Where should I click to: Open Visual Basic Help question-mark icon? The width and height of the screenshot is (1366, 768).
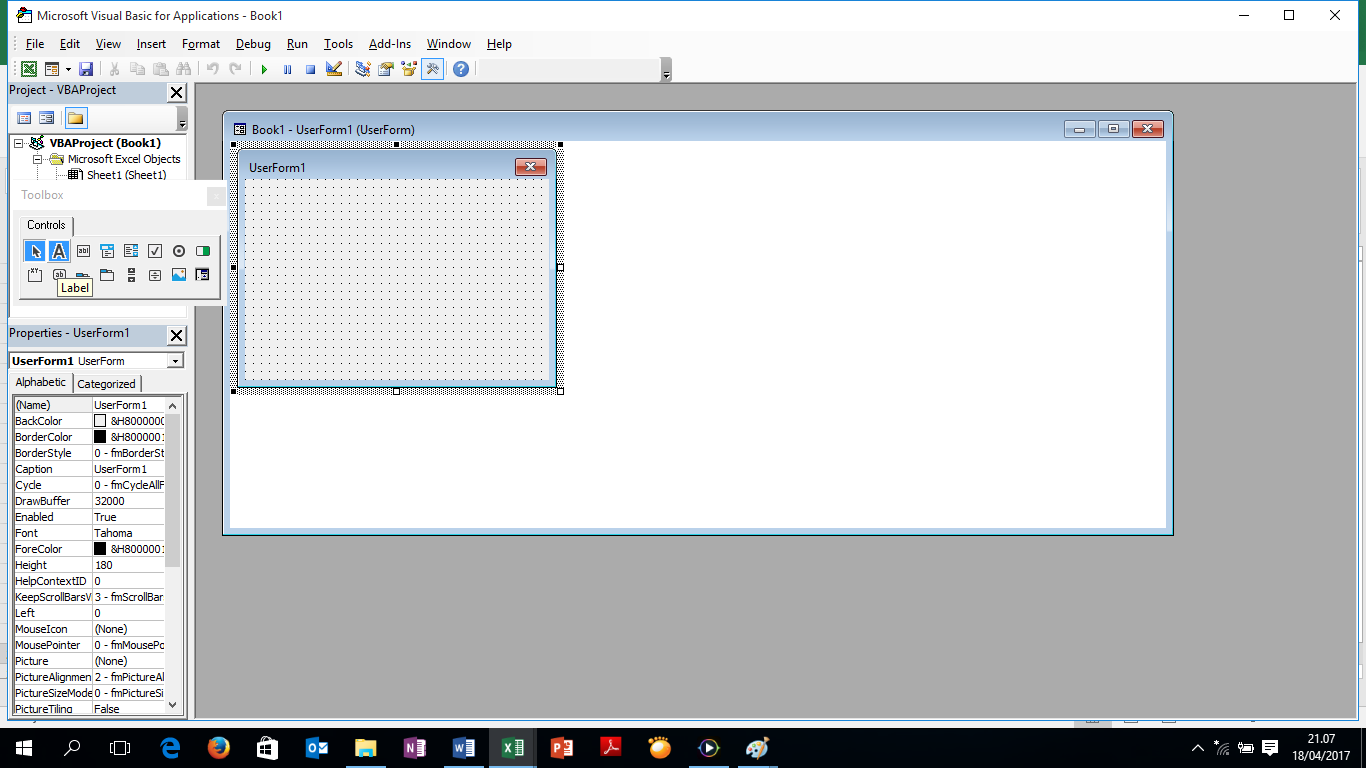tap(460, 69)
